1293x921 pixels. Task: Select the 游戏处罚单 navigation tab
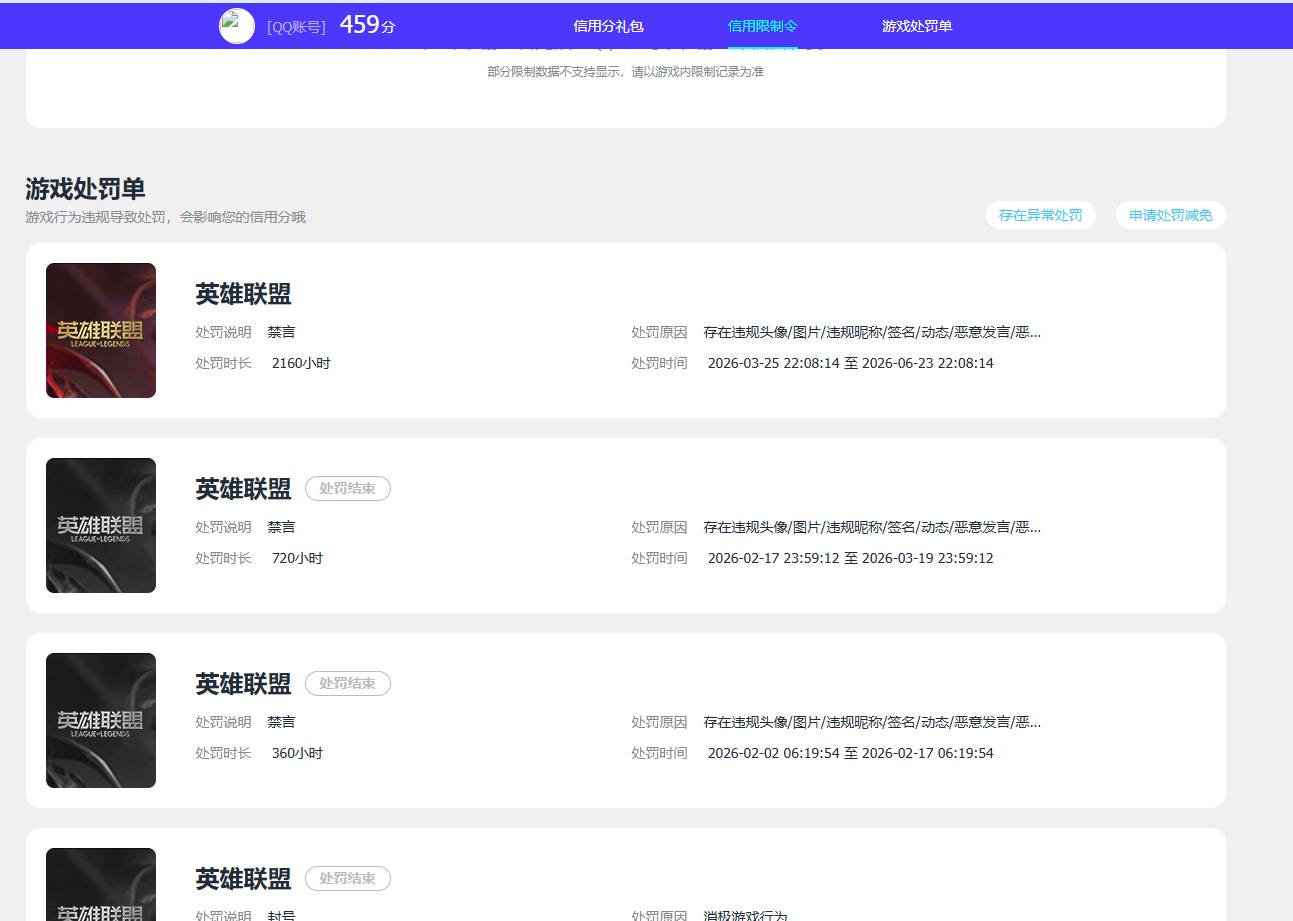point(917,26)
